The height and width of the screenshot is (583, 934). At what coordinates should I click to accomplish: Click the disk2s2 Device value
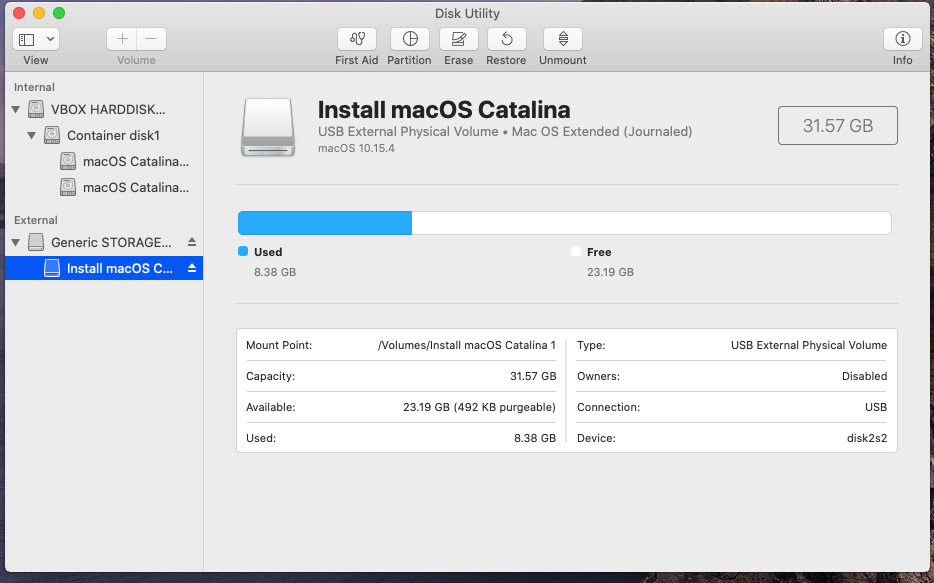point(867,438)
